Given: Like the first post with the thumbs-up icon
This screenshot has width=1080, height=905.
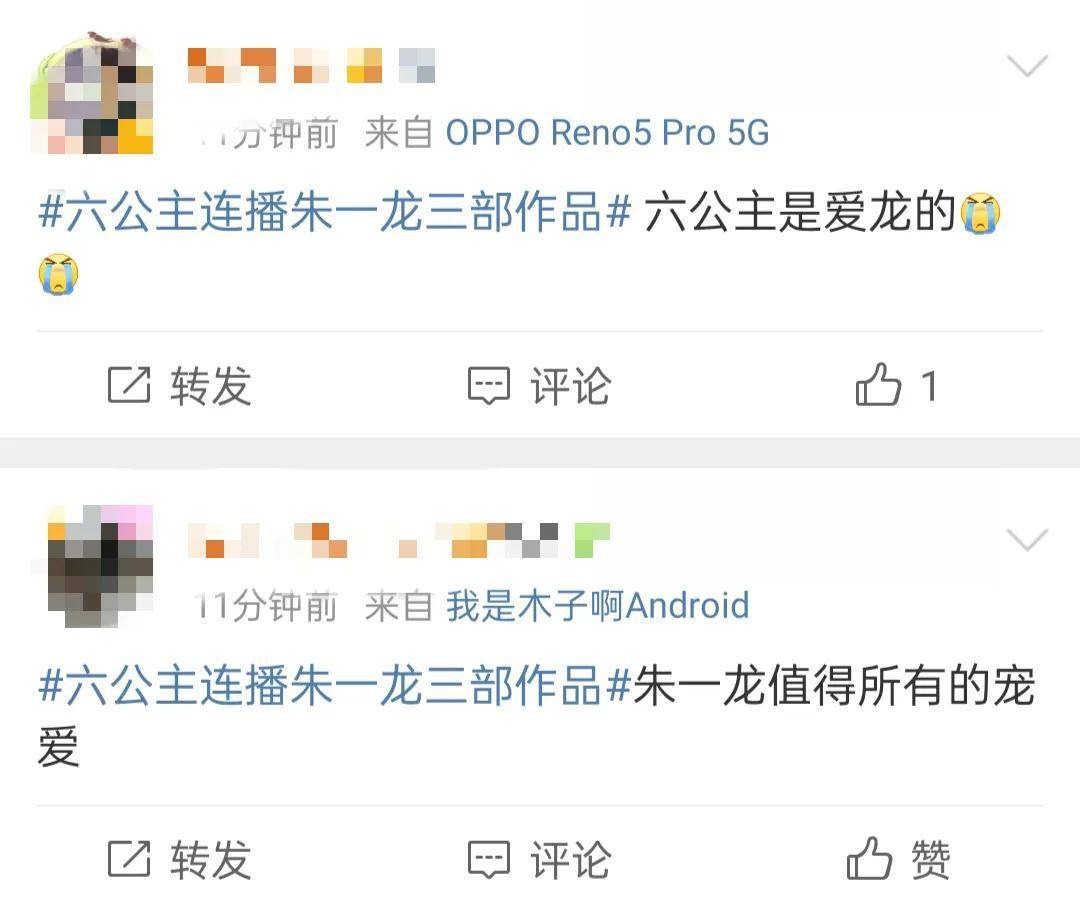Looking at the screenshot, I should [878, 384].
